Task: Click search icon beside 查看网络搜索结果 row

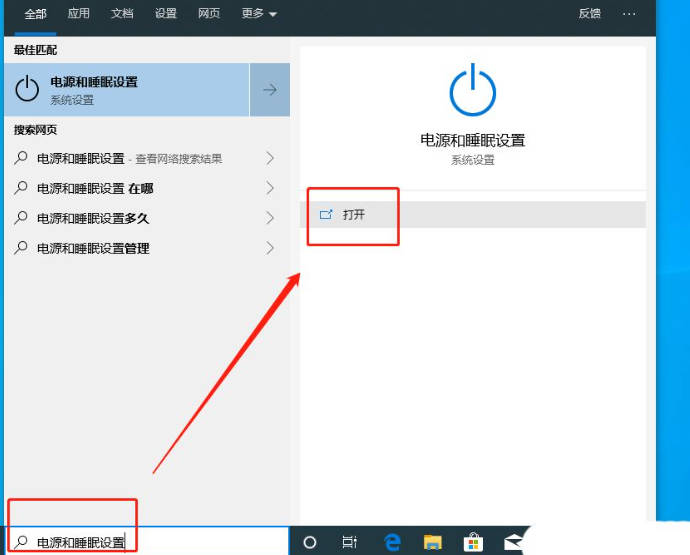Action: click(x=21, y=158)
